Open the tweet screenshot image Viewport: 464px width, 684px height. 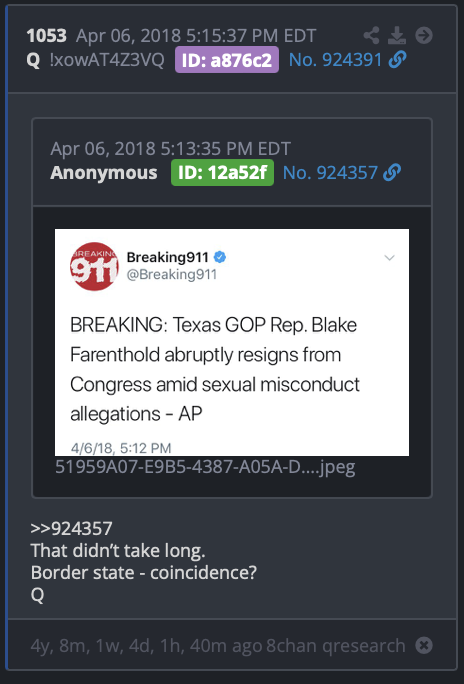(232, 342)
